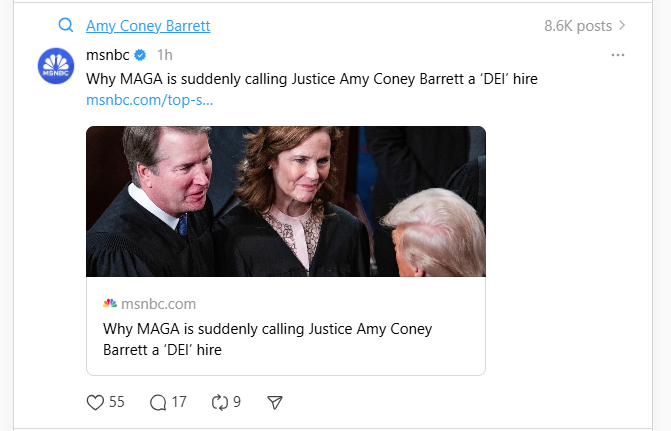Click the search magnifier icon
Screen dimensions: 671x431
click(x=66, y=26)
